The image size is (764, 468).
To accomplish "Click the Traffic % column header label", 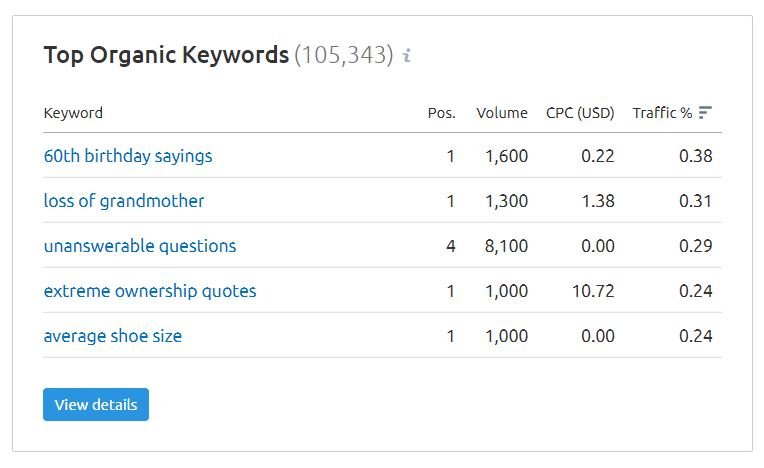I will (x=662, y=113).
